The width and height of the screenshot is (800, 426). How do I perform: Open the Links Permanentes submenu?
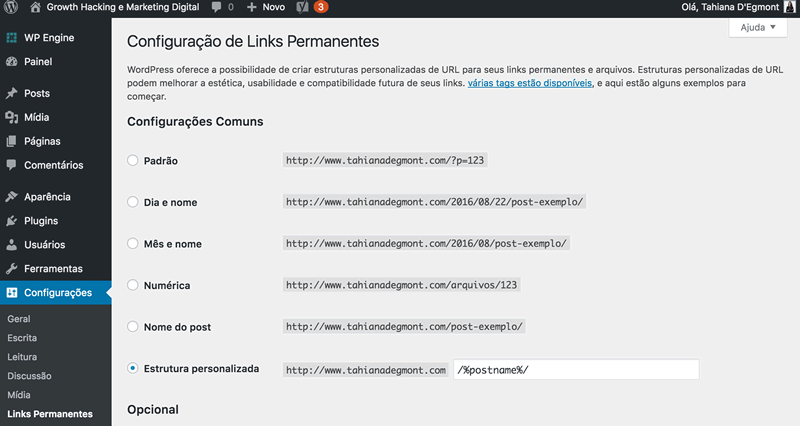pos(50,414)
